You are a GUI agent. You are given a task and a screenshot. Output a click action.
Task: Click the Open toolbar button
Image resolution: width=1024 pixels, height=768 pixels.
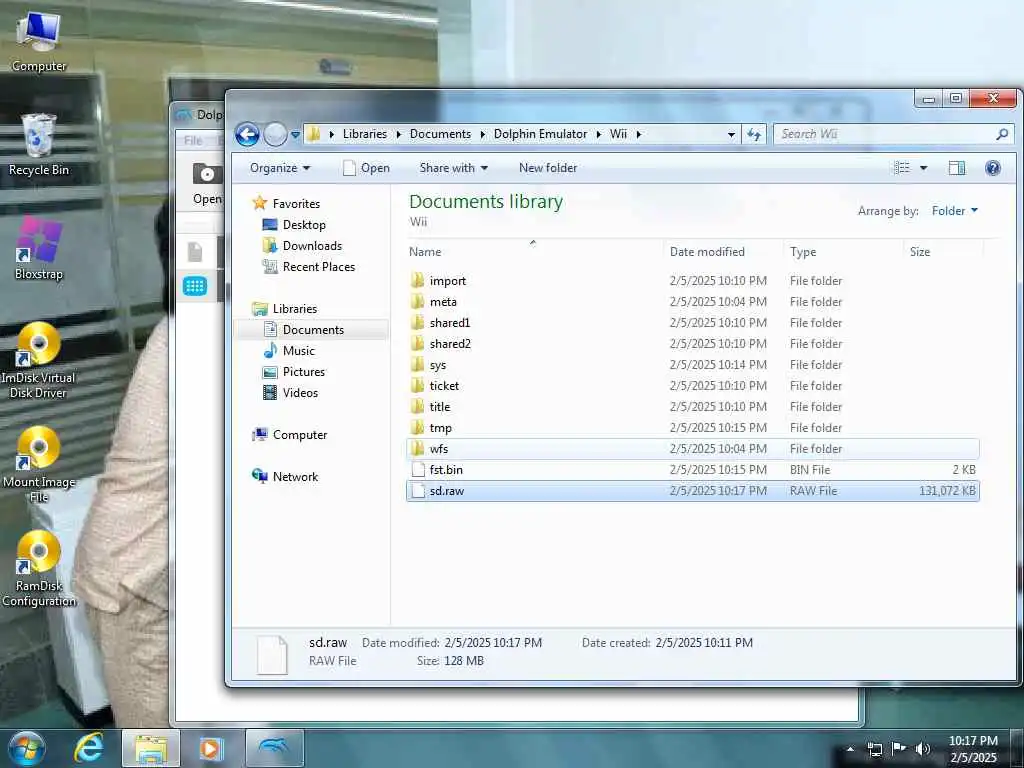pos(366,168)
